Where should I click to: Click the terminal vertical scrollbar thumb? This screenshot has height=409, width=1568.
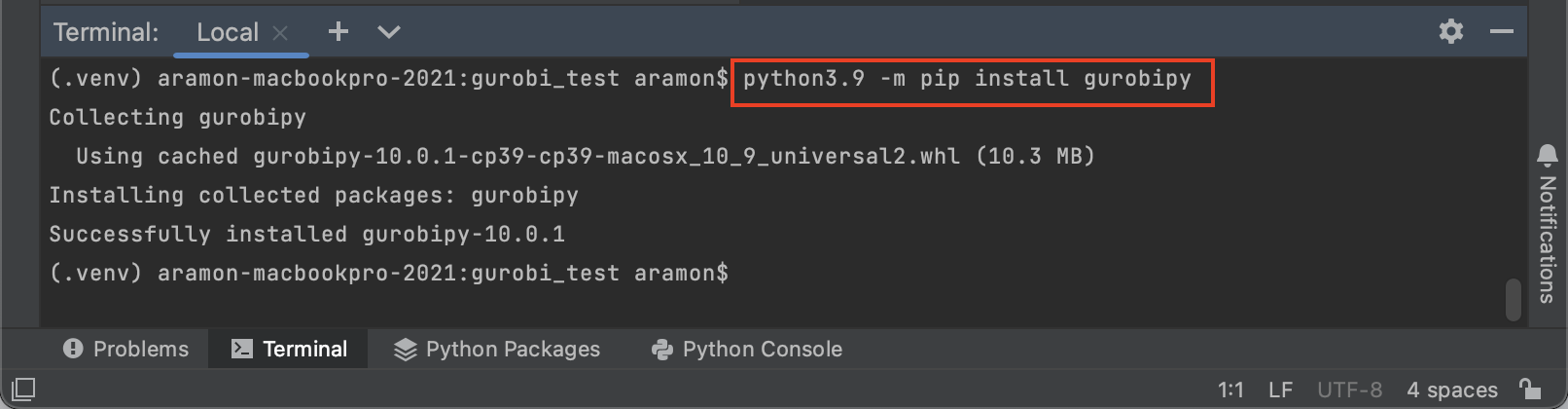pos(1513,300)
